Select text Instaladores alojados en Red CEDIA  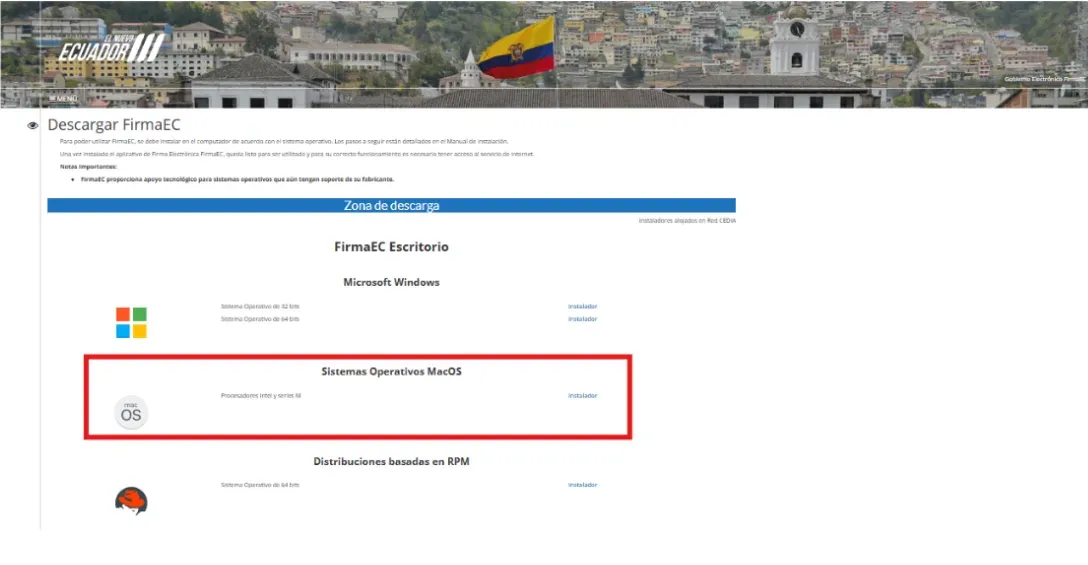pyautogui.click(x=687, y=221)
